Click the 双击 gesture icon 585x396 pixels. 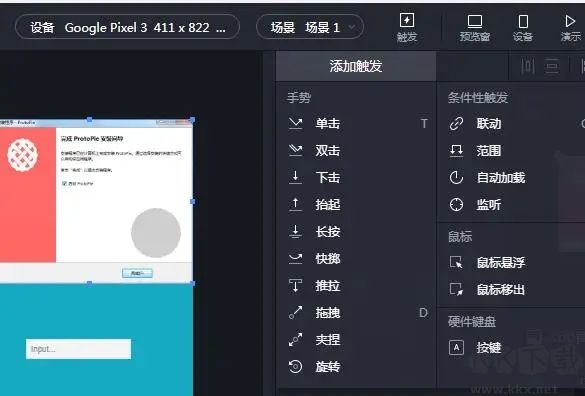(x=295, y=151)
